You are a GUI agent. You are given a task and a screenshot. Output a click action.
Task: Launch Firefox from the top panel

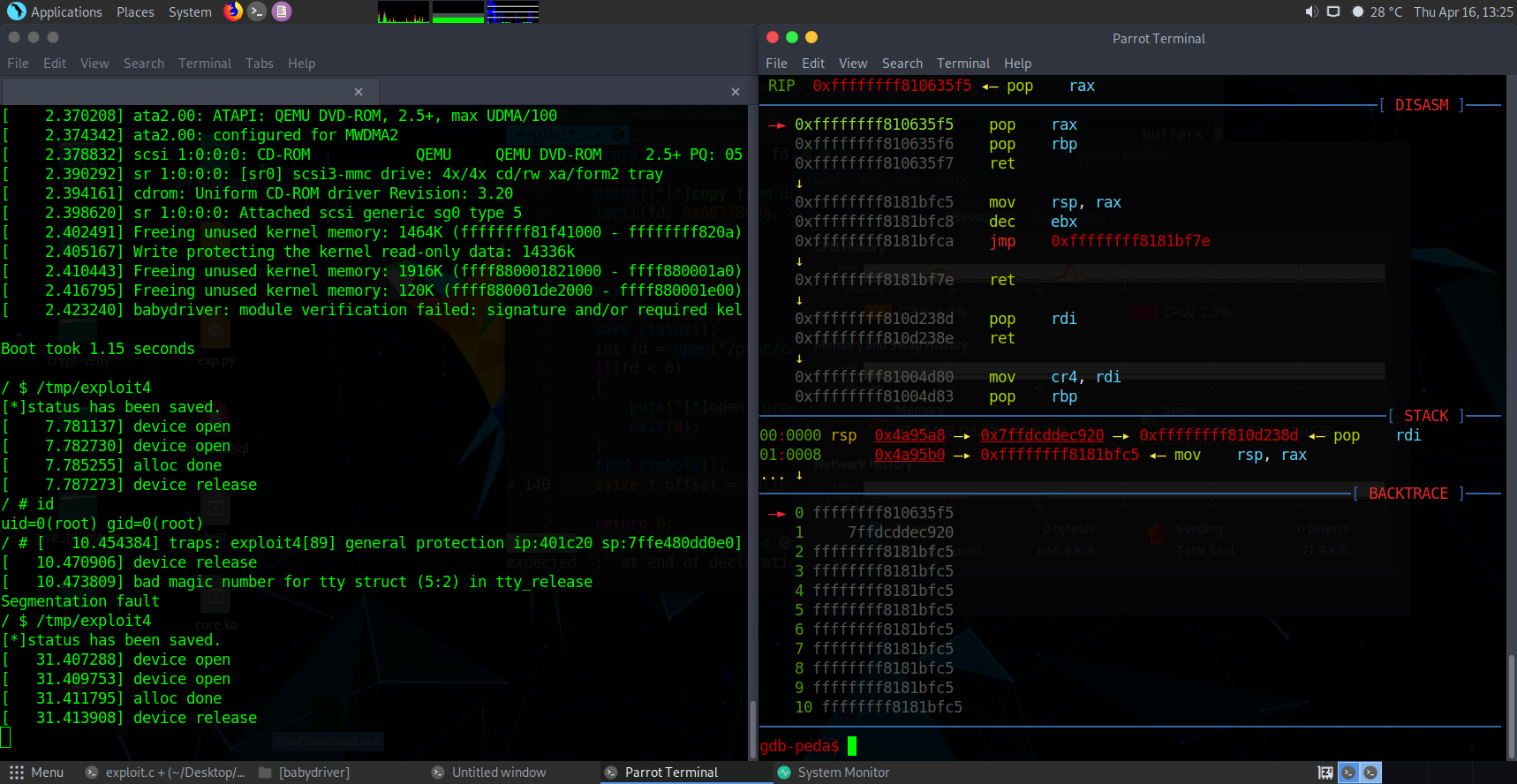point(233,11)
